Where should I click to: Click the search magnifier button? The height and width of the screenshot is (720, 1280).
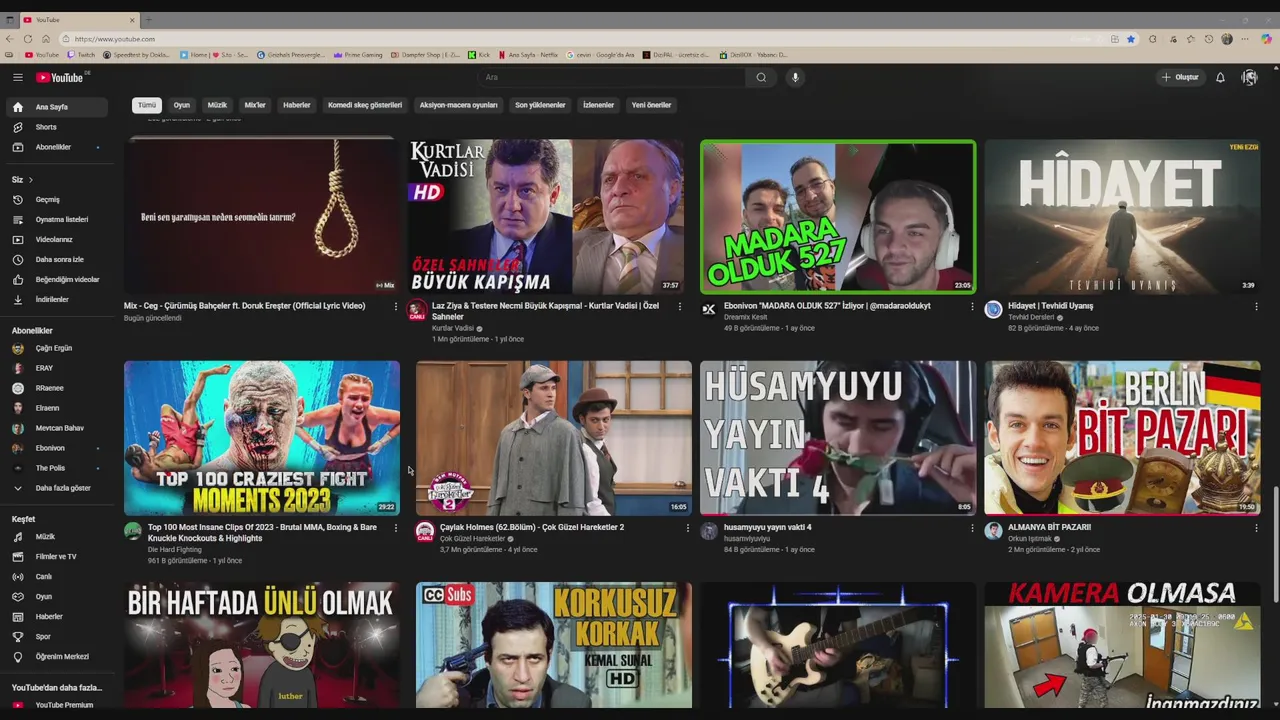pos(761,77)
